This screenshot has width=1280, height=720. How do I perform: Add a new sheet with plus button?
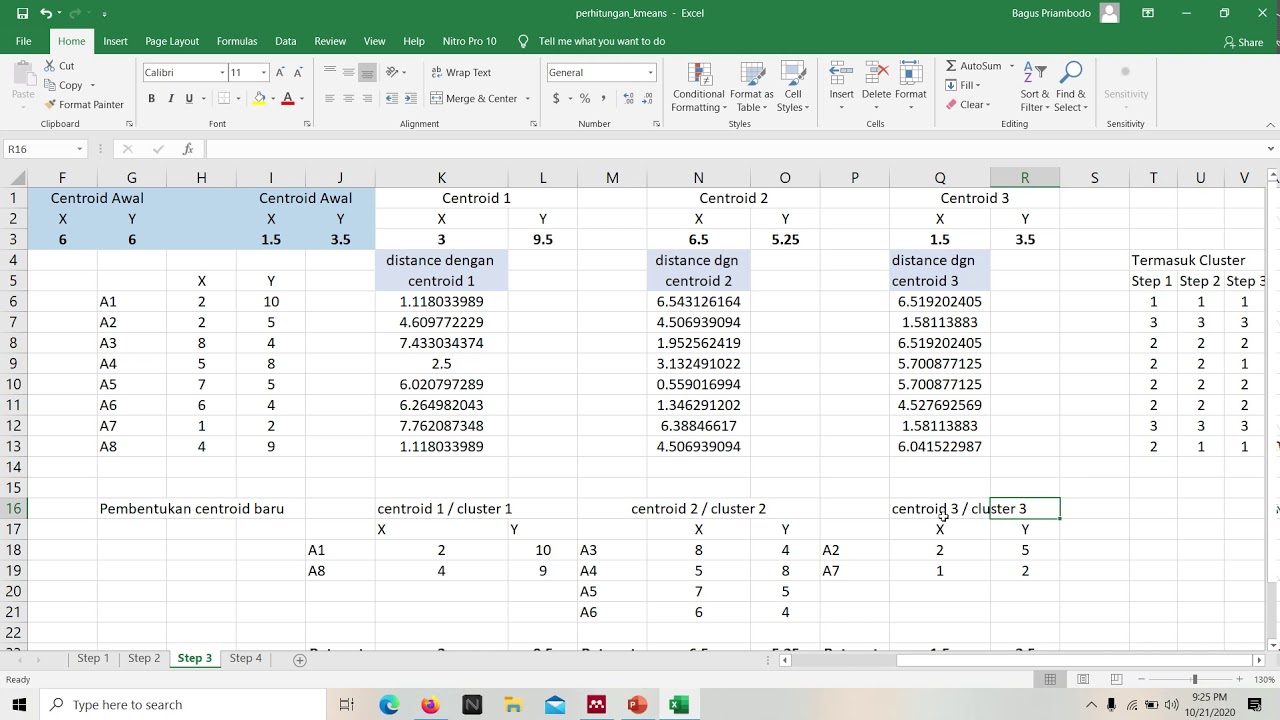[299, 659]
